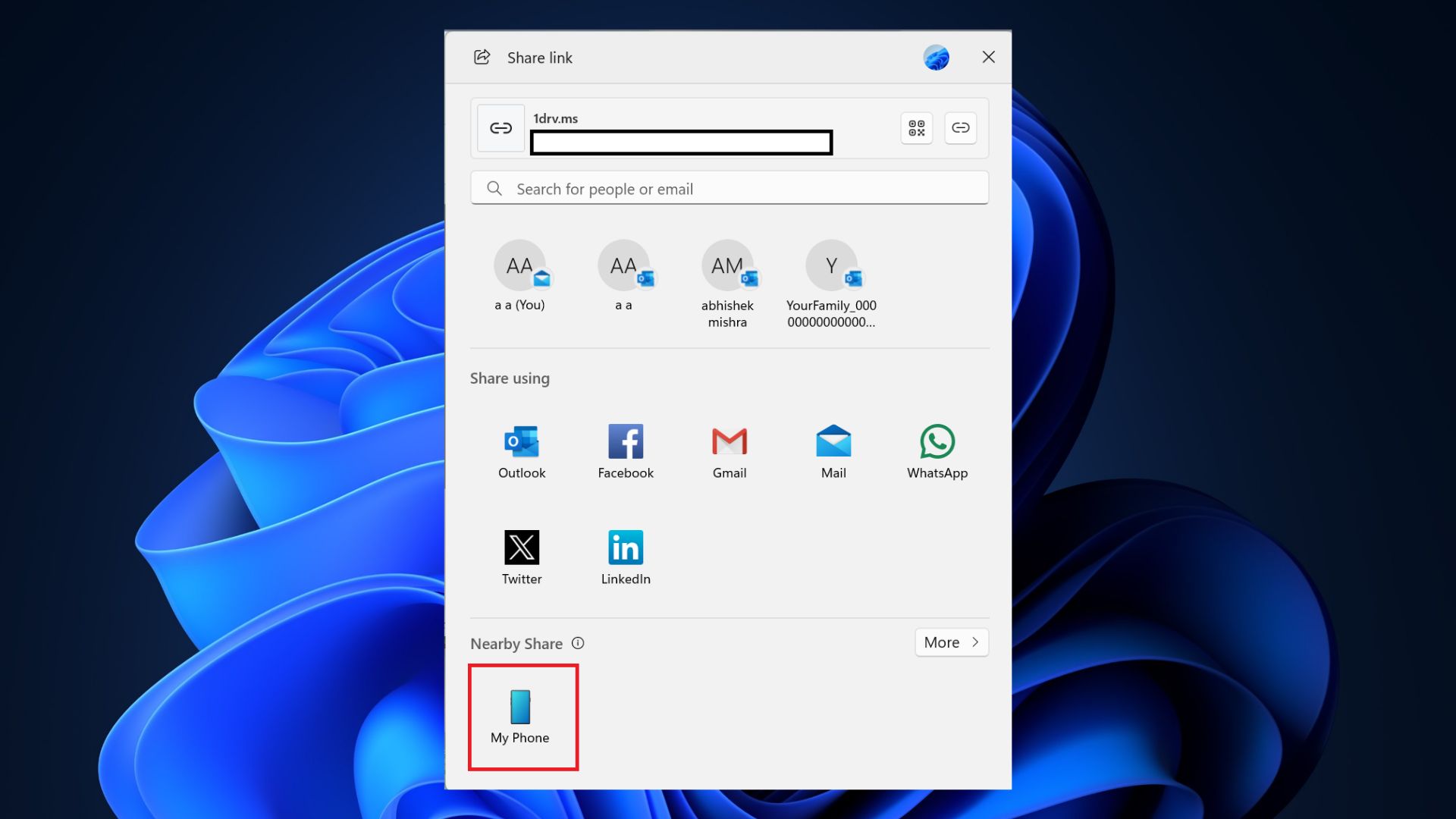Select the YourFamily_000 contact
Screen dimensions: 1456x819
pyautogui.click(x=831, y=284)
